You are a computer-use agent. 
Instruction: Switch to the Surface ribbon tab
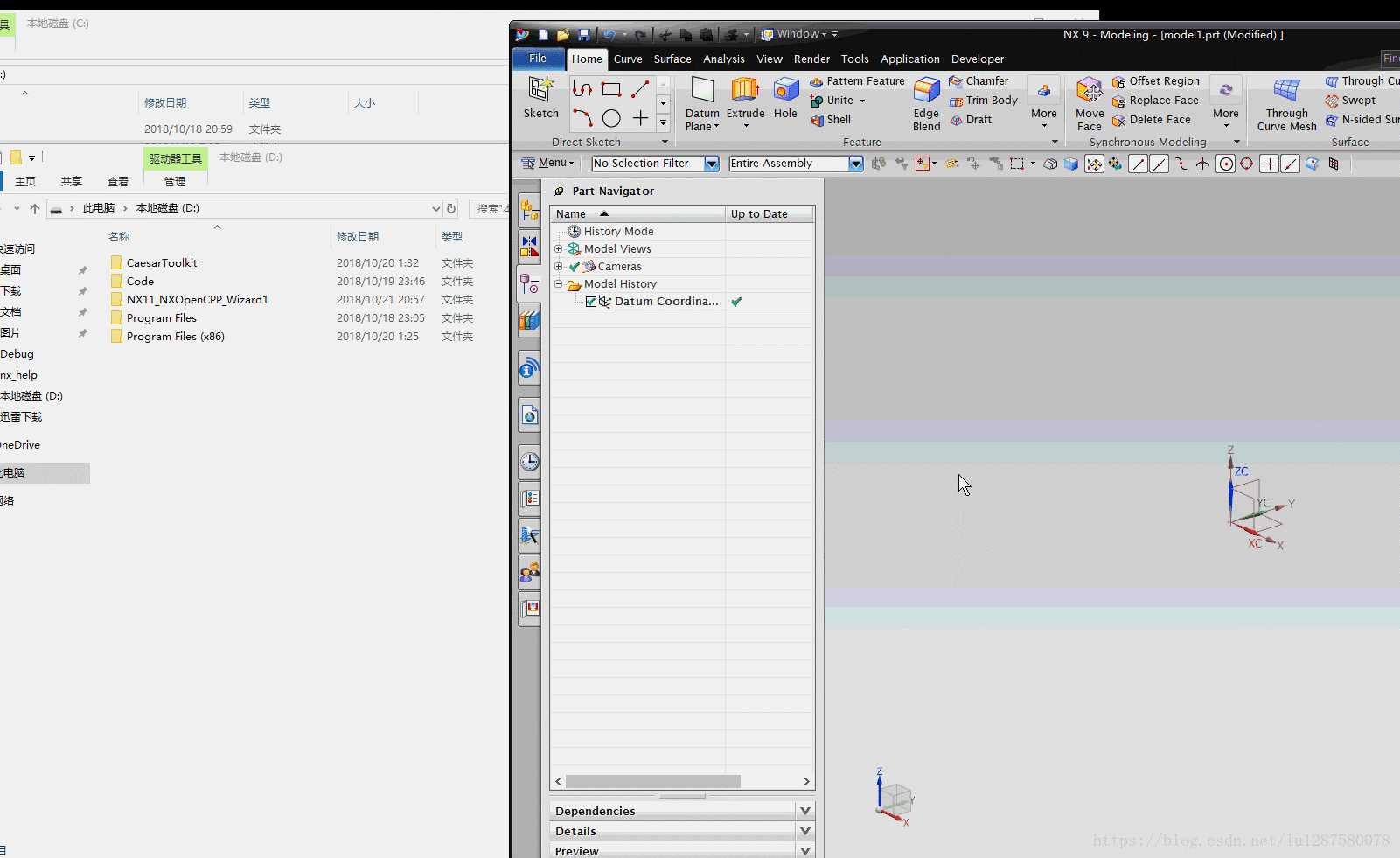[x=672, y=59]
